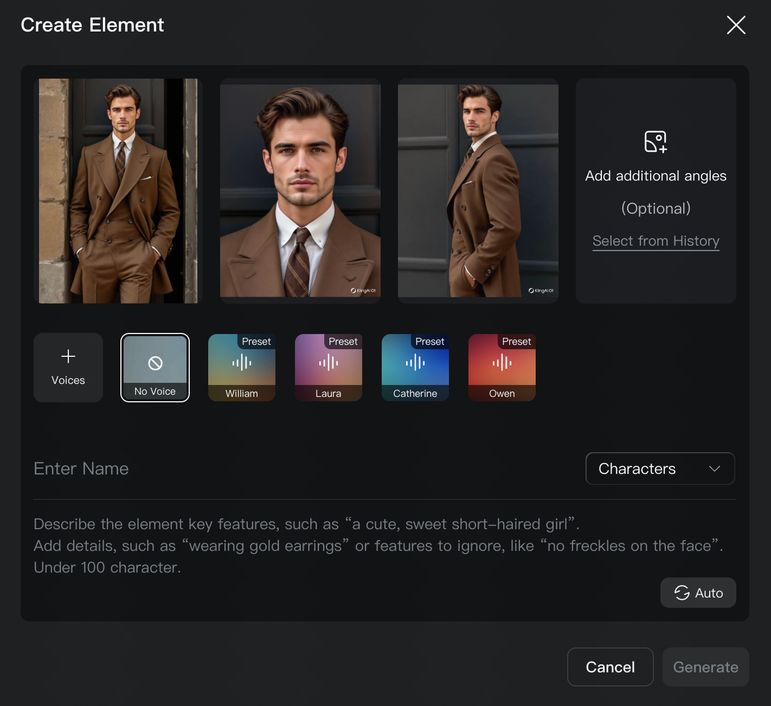The image size is (771, 706).
Task: Select the No Voice option
Action: pyautogui.click(x=155, y=367)
